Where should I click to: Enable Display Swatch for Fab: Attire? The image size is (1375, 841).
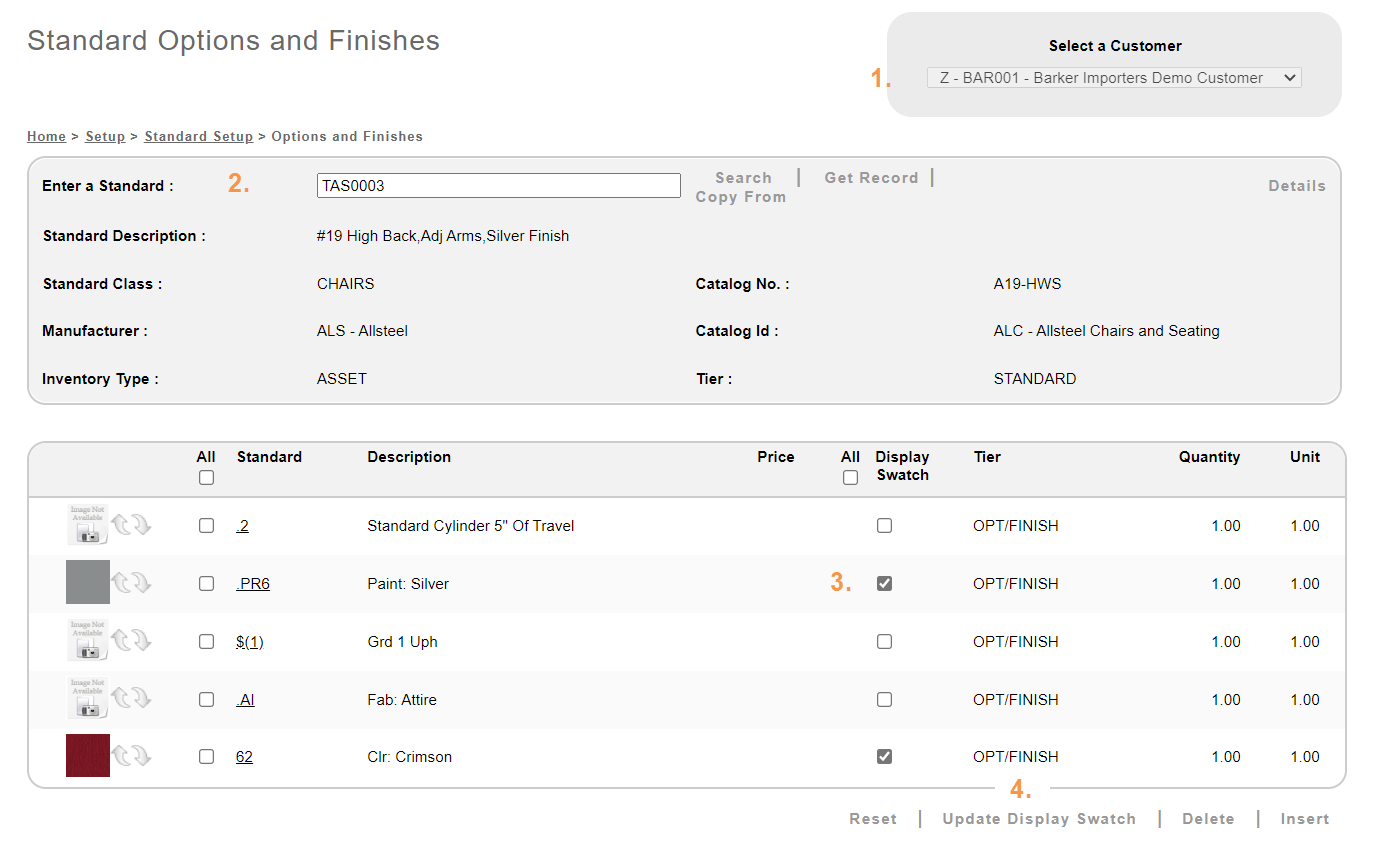click(x=884, y=699)
